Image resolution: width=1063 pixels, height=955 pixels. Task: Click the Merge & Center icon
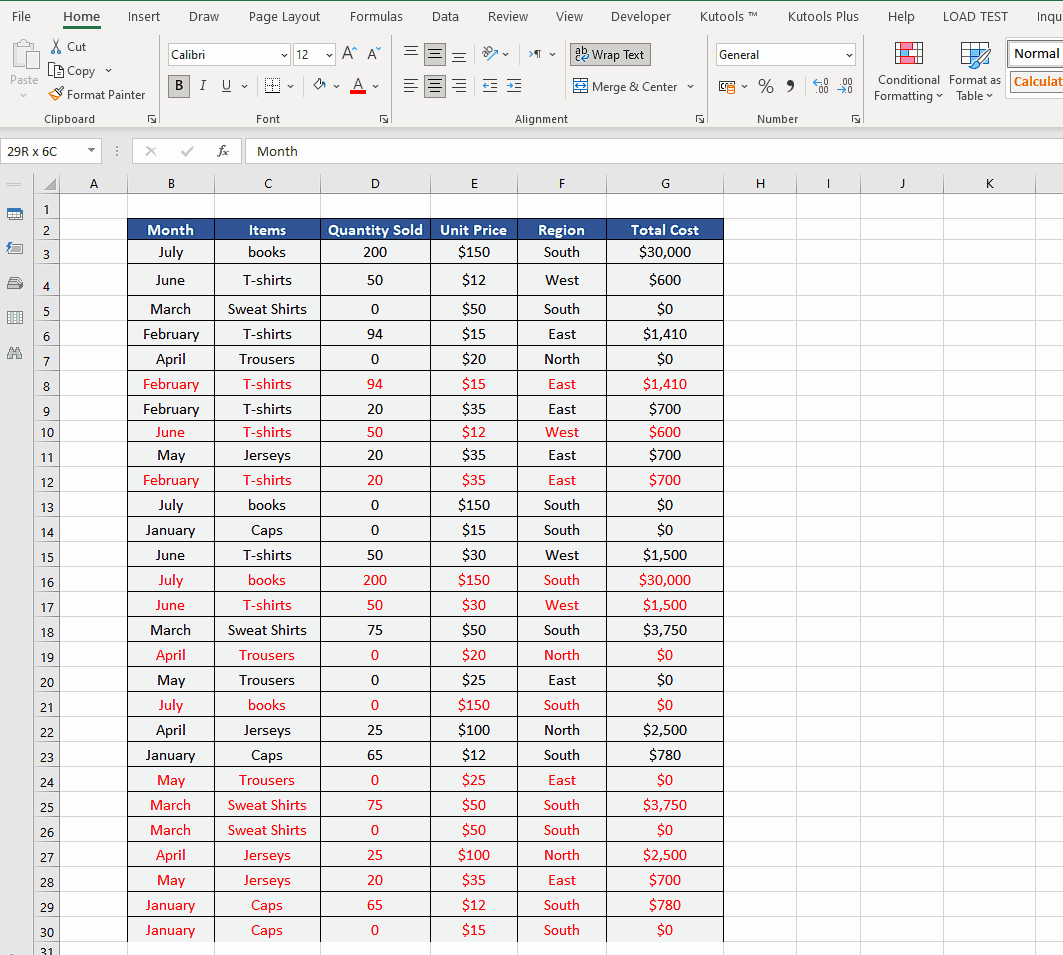580,86
